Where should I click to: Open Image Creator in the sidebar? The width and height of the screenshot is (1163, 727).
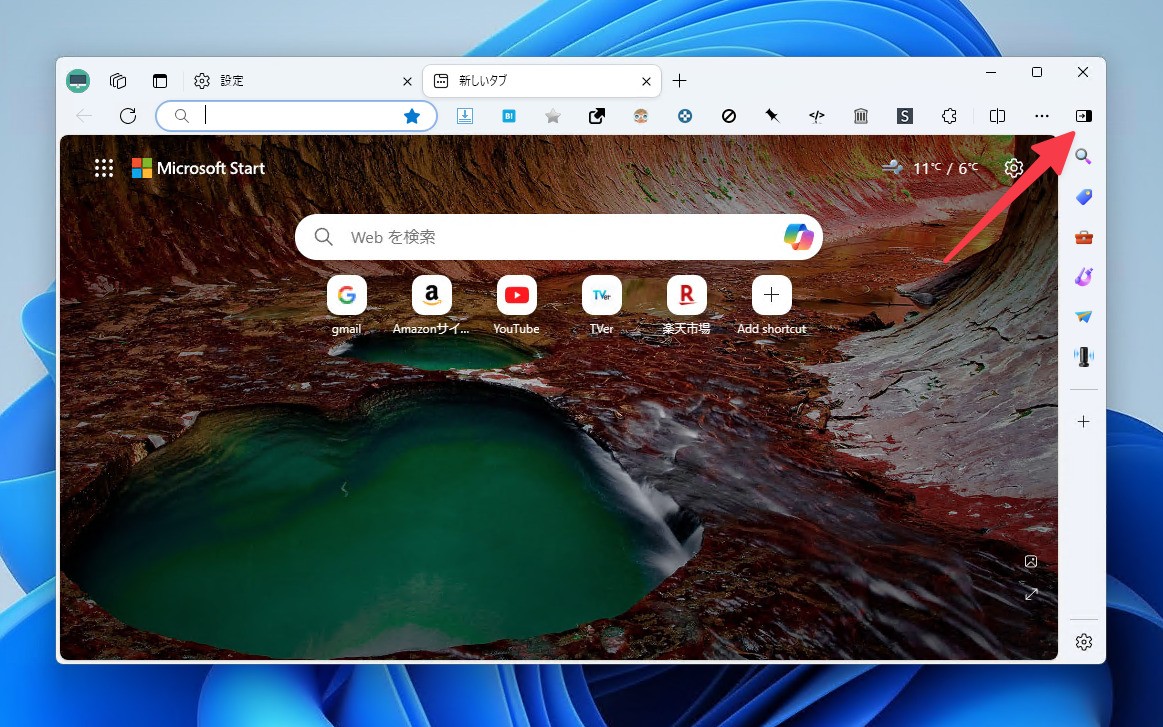[1083, 277]
